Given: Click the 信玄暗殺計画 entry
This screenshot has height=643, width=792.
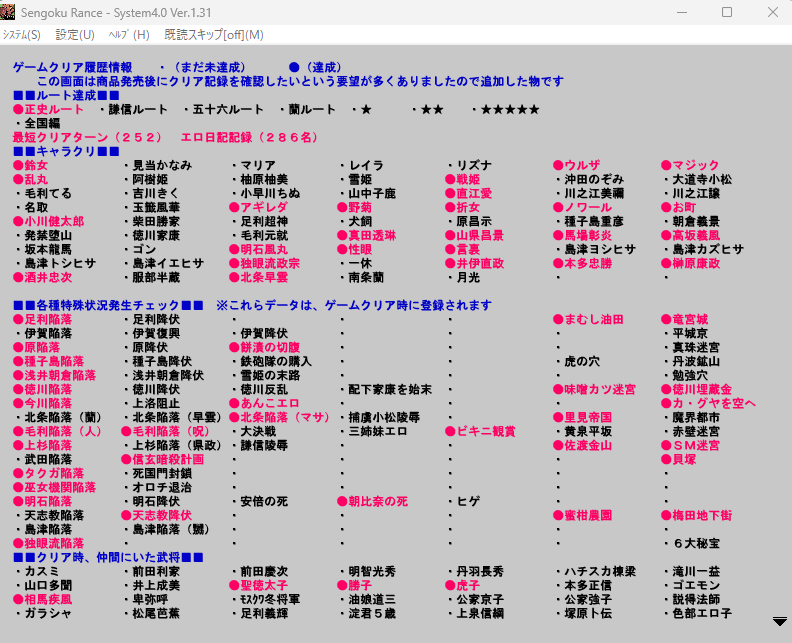Looking at the screenshot, I should (x=163, y=460).
